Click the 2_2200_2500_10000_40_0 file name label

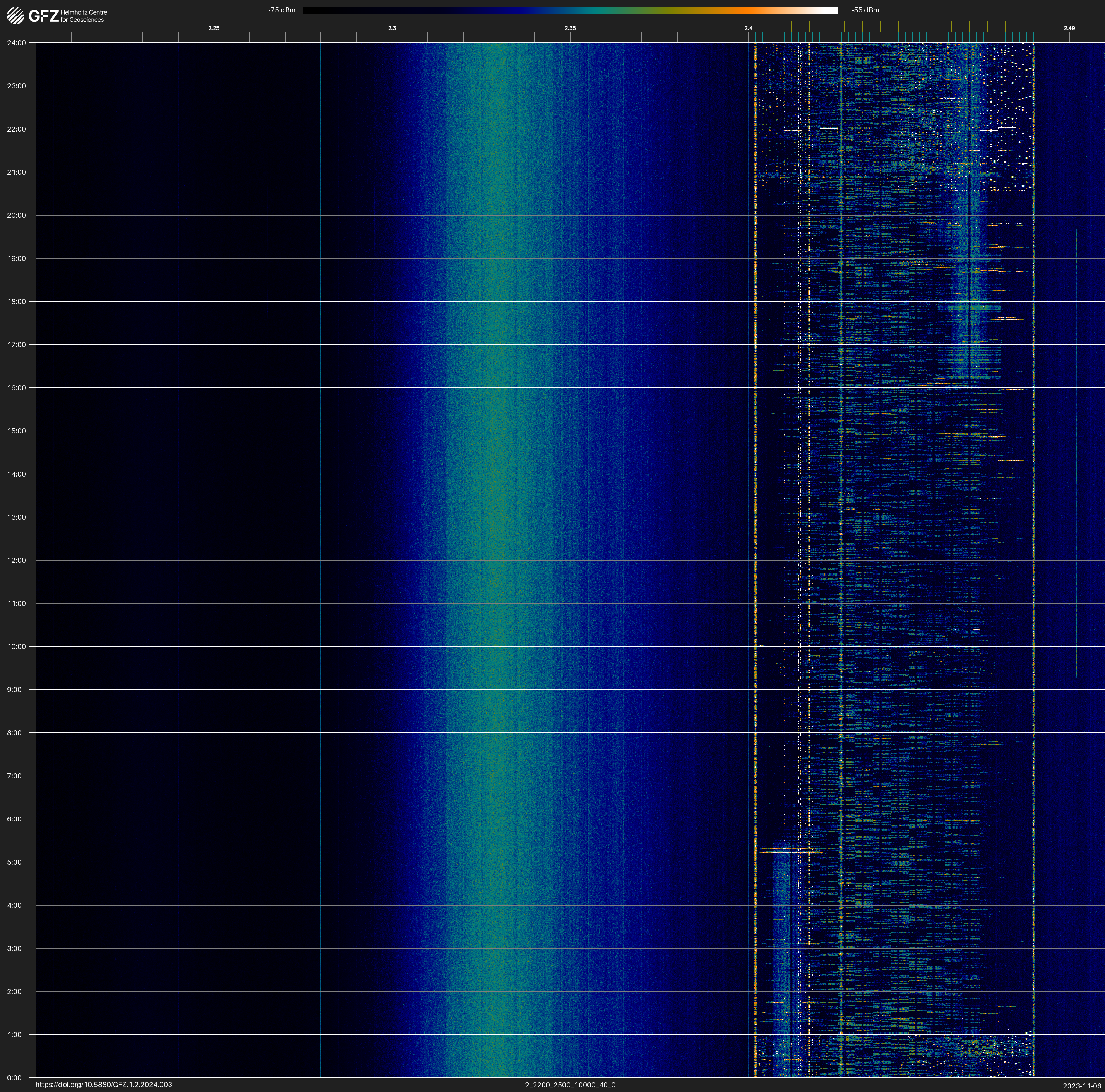point(570,1085)
